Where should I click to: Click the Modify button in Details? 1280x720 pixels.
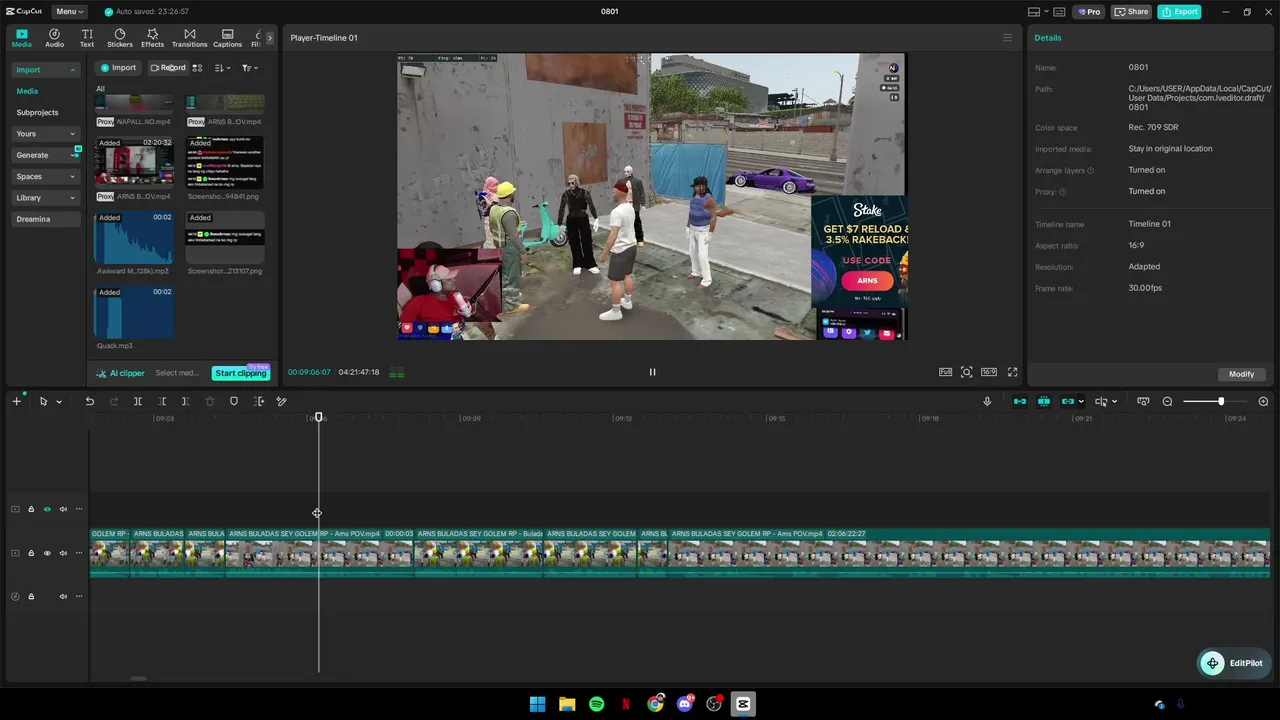click(x=1241, y=374)
